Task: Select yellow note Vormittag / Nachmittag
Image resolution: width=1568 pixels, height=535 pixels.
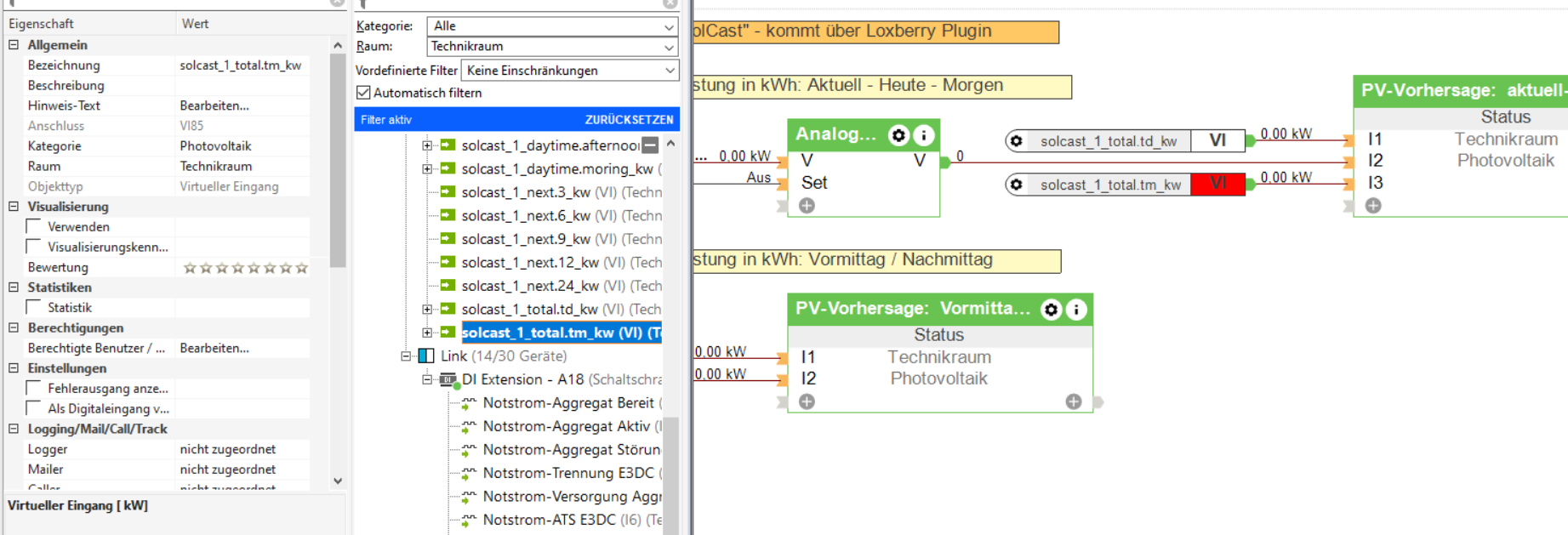Action: (x=877, y=260)
